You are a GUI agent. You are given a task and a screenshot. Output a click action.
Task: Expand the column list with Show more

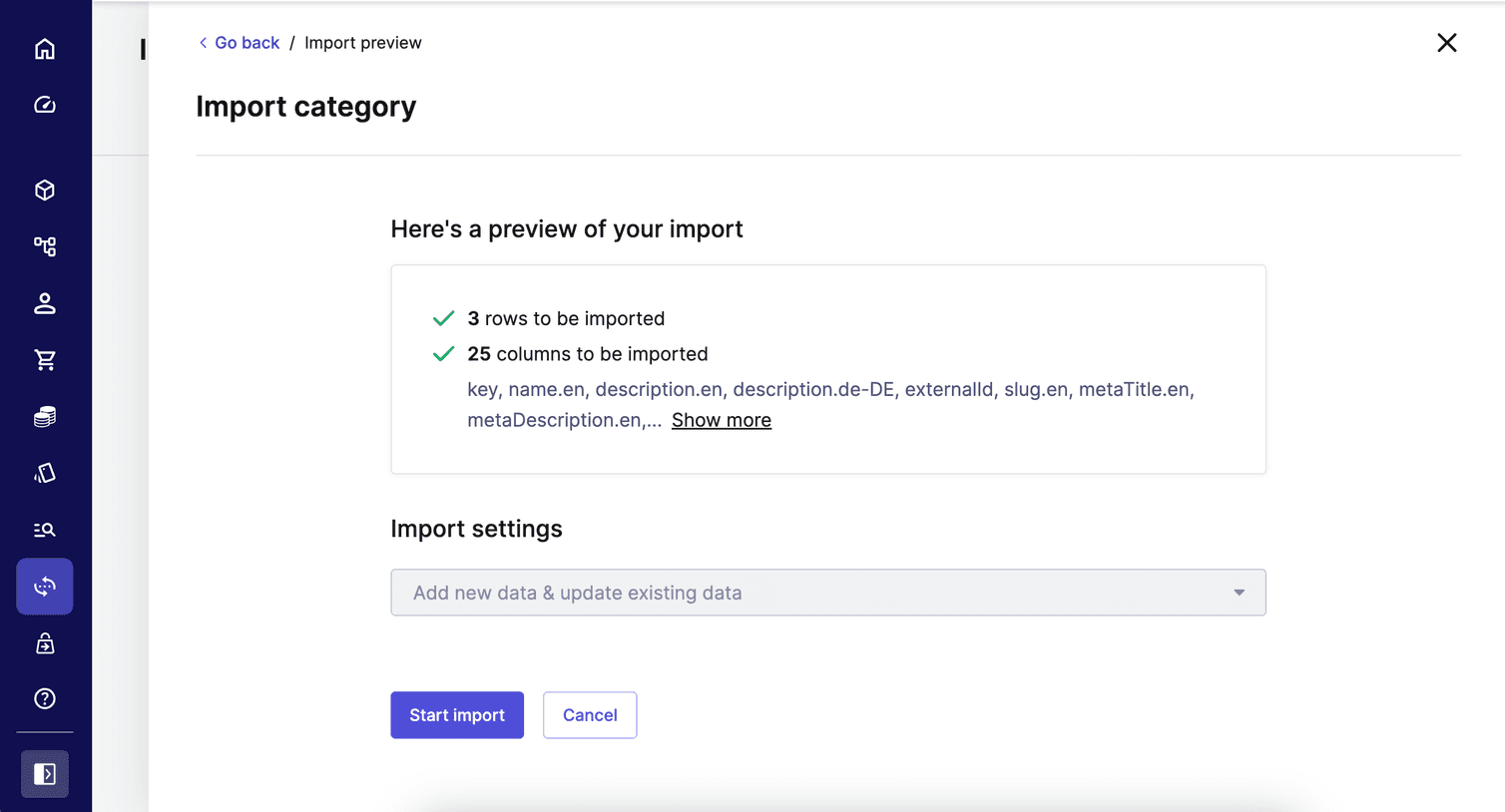click(721, 419)
